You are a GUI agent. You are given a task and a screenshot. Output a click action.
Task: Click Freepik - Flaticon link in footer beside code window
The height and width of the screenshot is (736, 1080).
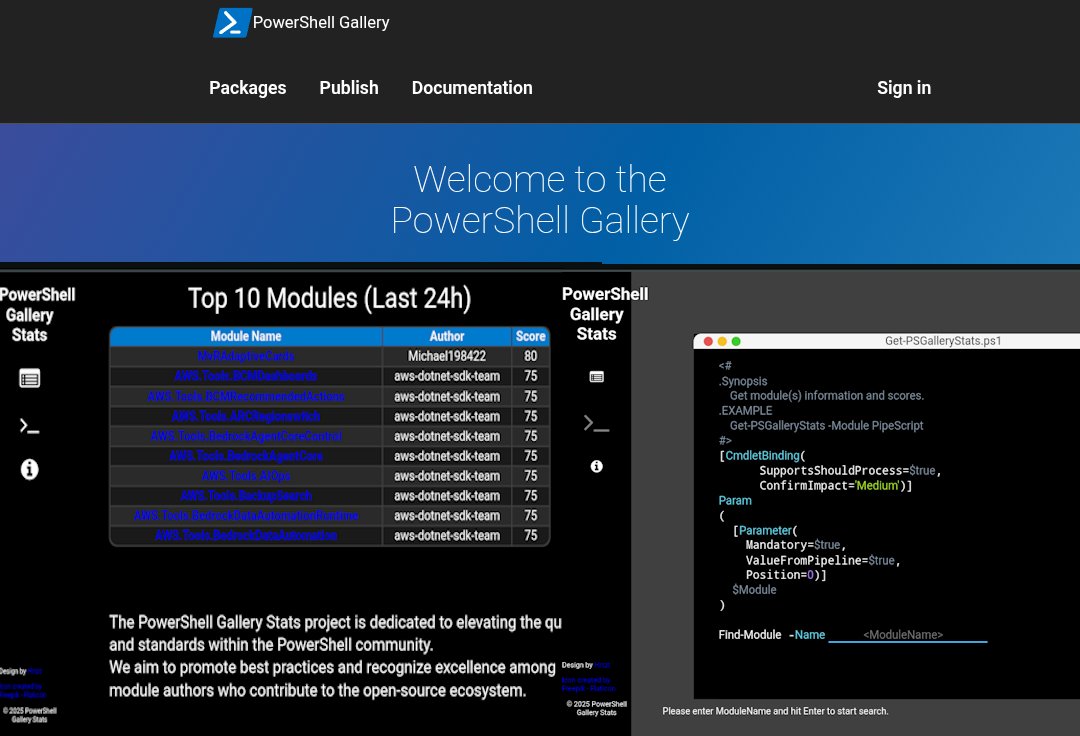(588, 688)
